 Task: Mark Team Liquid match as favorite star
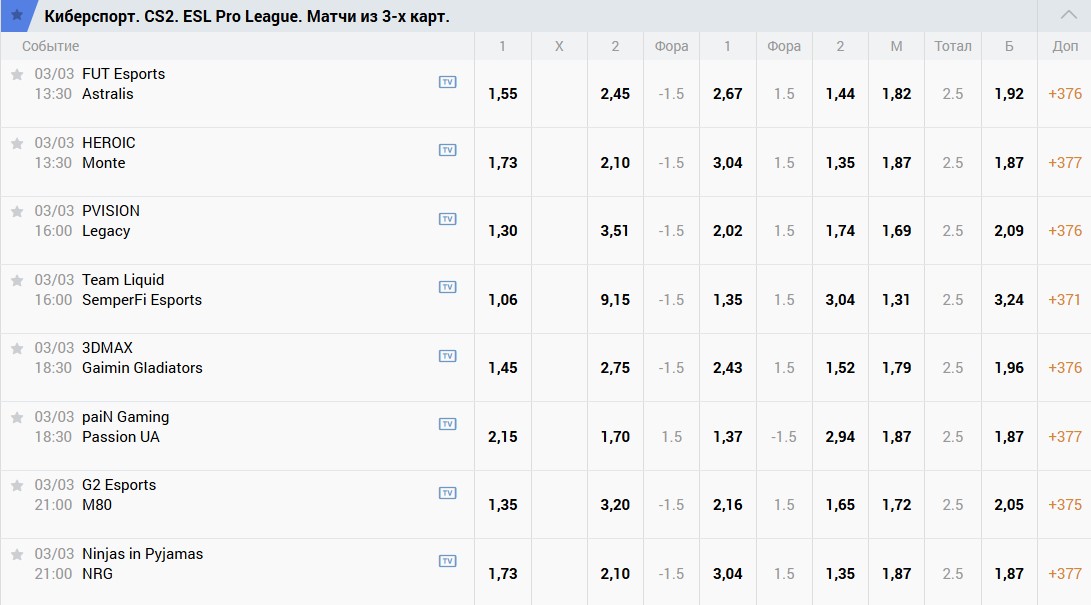(x=17, y=280)
